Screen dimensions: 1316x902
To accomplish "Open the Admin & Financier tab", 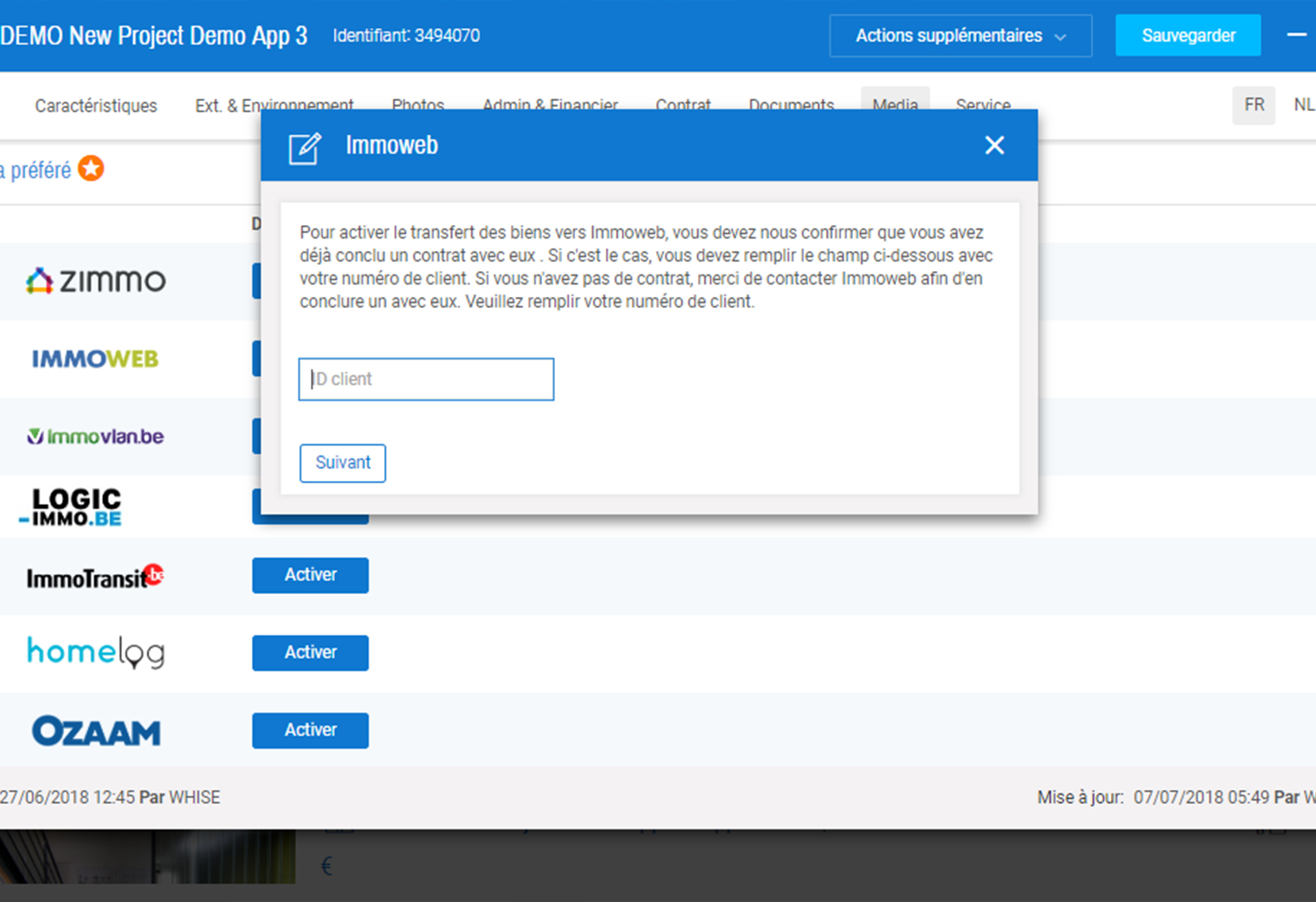I will 550,105.
